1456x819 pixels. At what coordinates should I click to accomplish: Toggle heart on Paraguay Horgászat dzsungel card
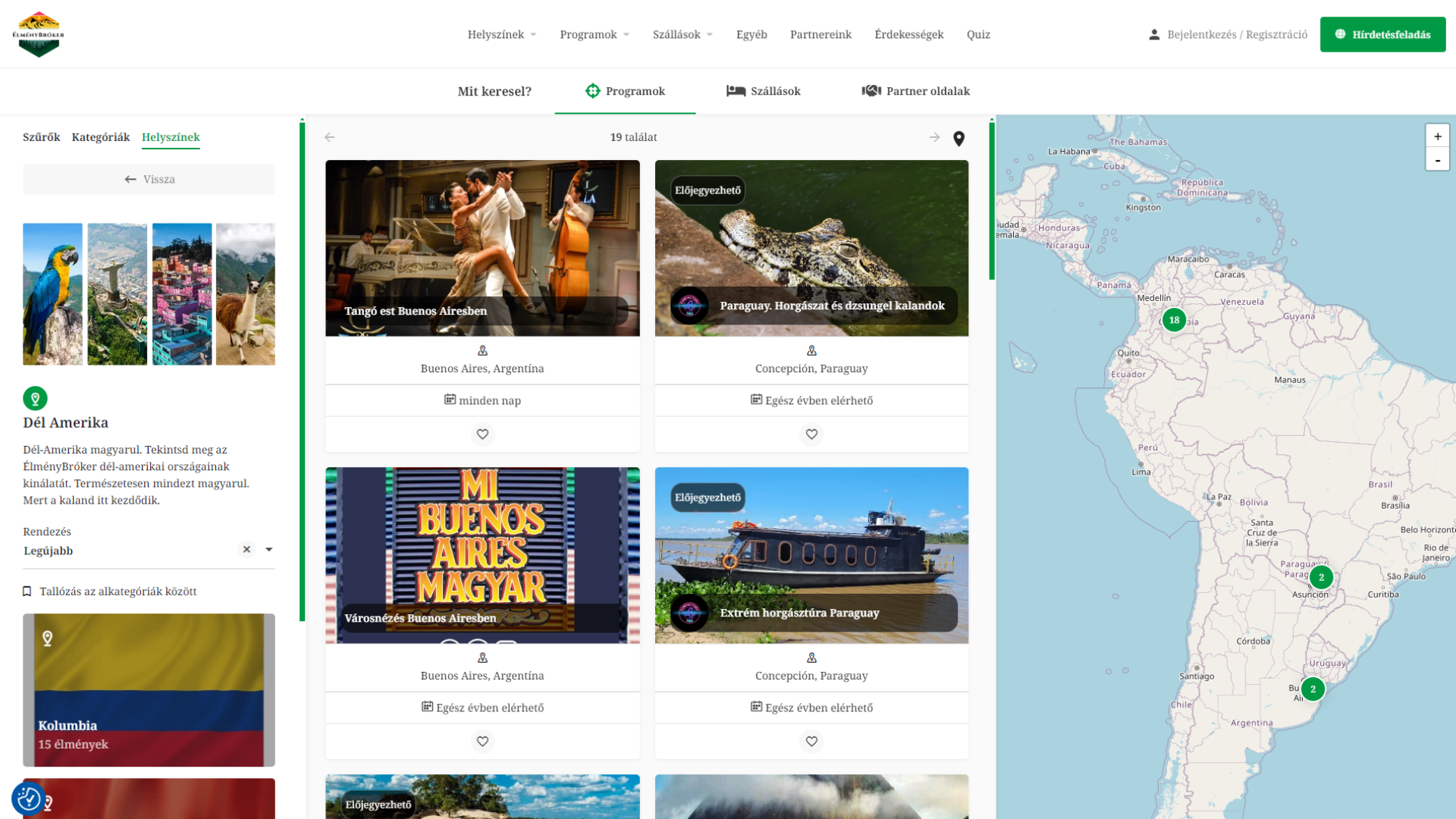[811, 435]
